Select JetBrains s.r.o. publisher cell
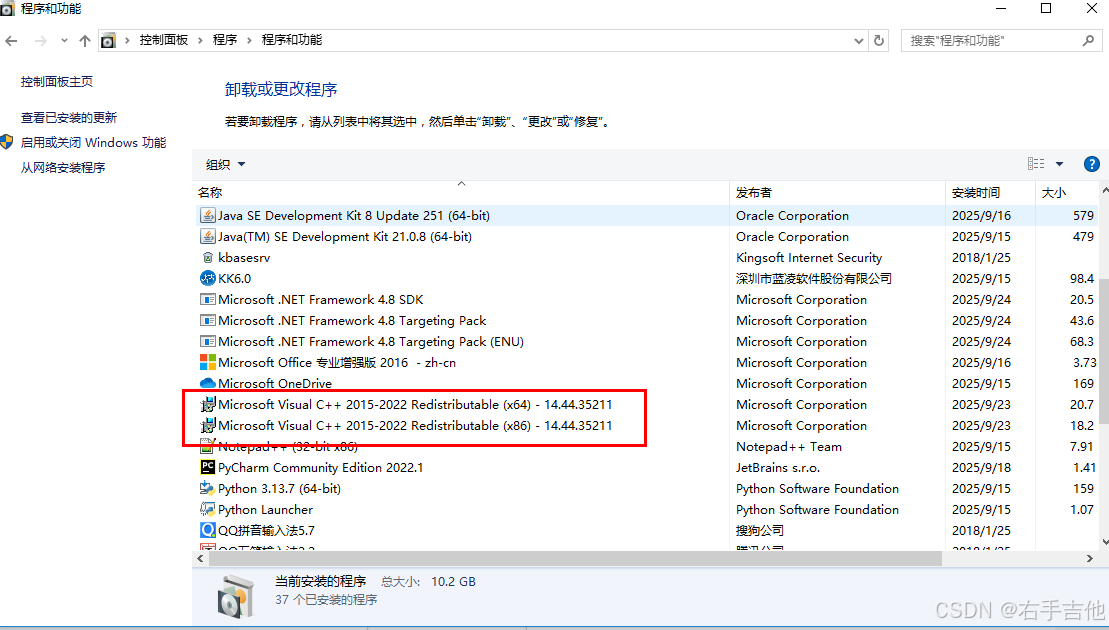 click(778, 468)
